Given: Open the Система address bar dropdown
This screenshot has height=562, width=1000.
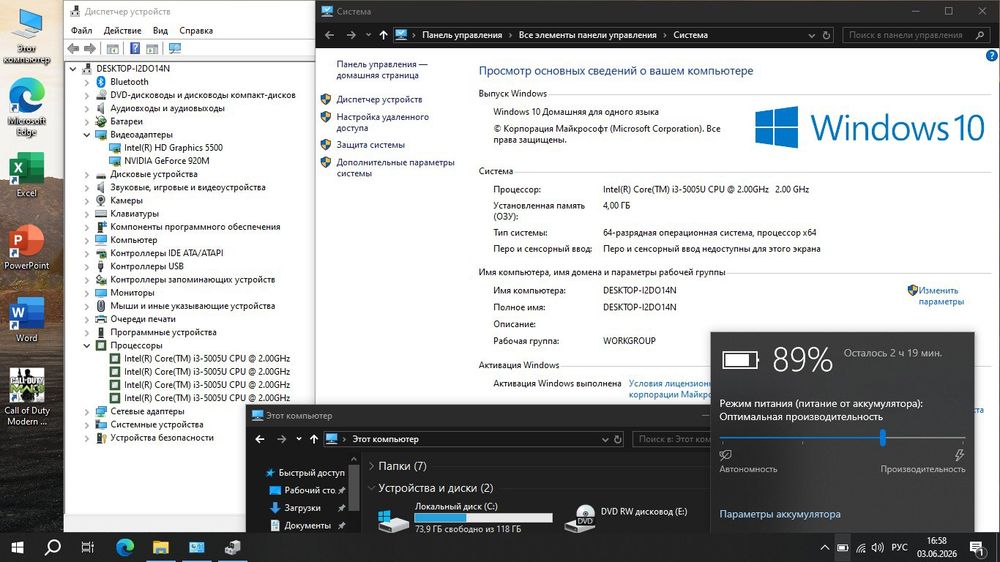Looking at the screenshot, I should (x=811, y=35).
